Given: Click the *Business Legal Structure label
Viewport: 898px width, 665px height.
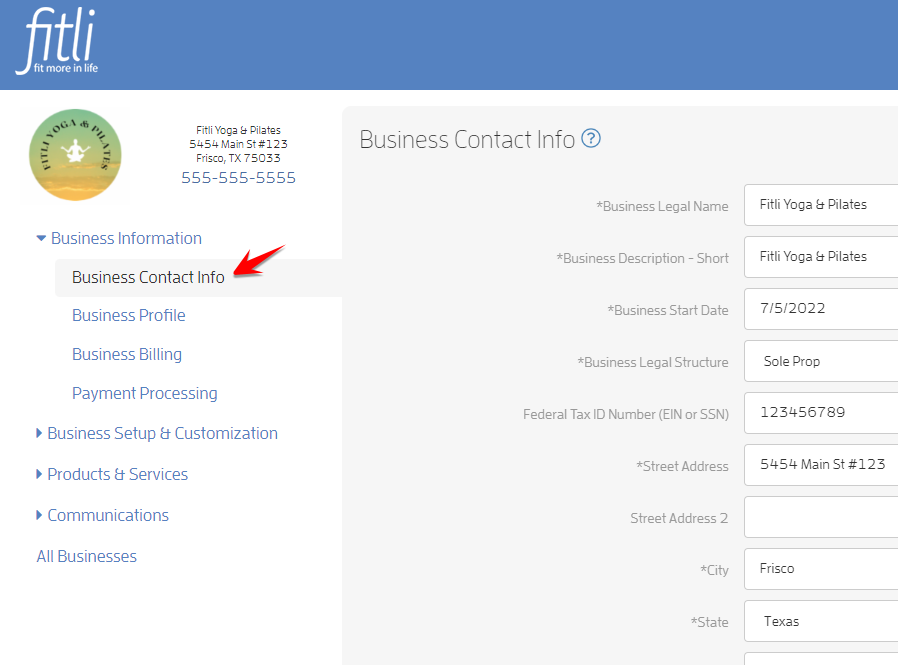Looking at the screenshot, I should 653,363.
